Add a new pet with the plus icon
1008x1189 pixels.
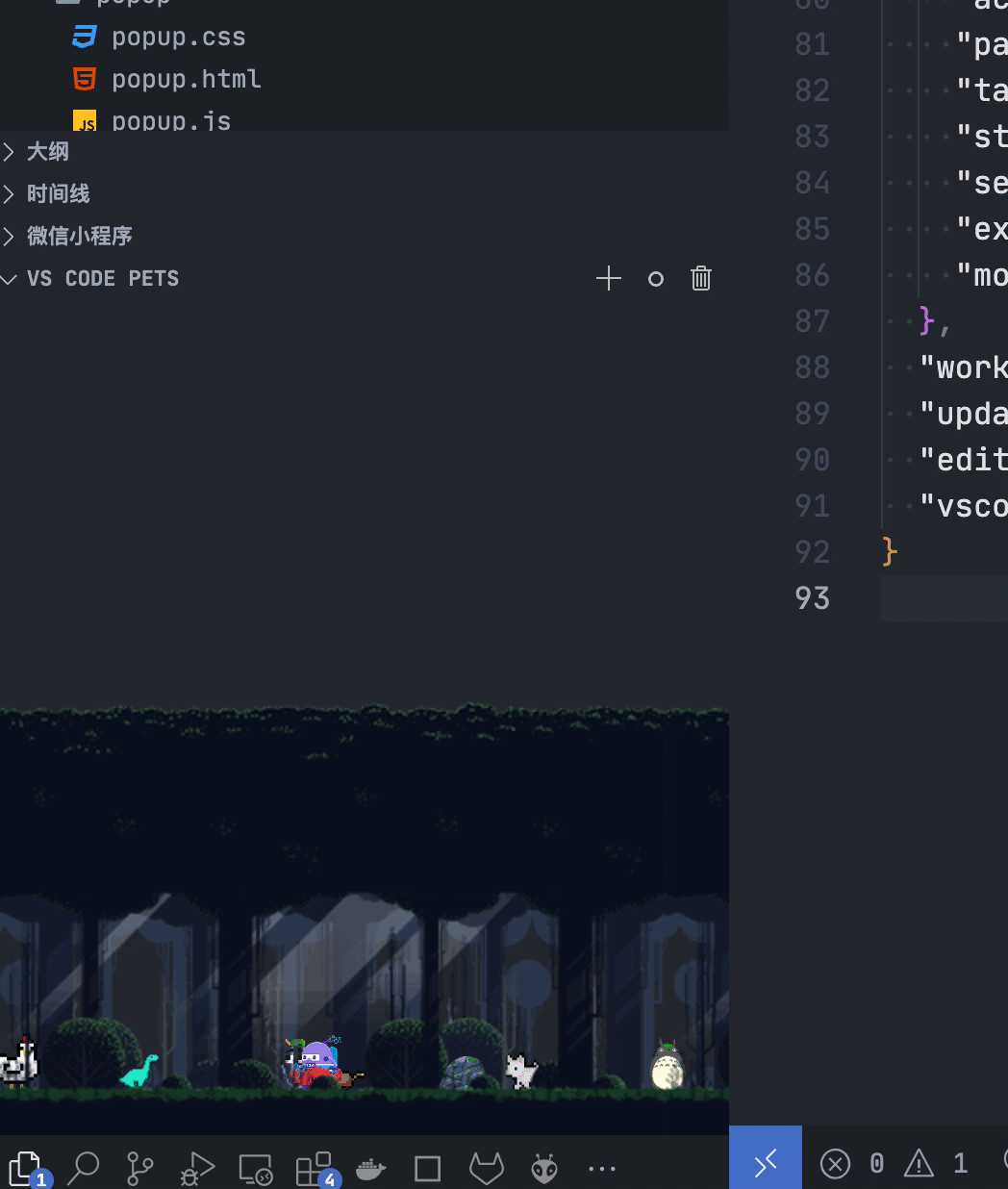pyautogui.click(x=609, y=279)
